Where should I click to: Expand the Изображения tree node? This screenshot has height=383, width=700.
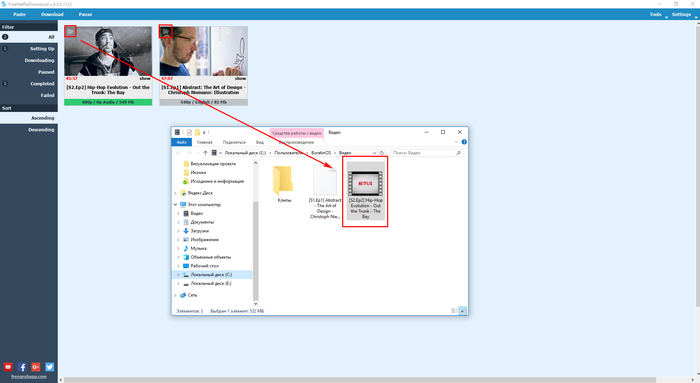point(178,240)
